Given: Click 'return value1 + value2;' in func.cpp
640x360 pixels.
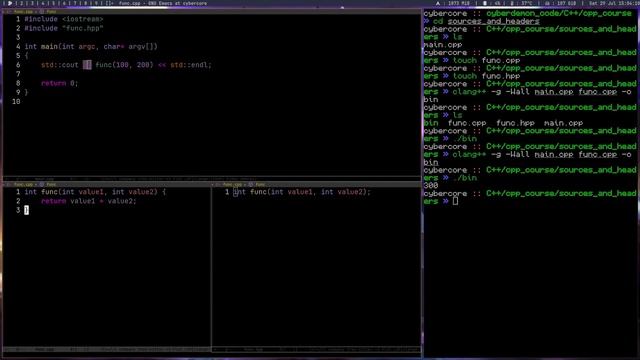Looking at the screenshot, I should click(x=89, y=201).
